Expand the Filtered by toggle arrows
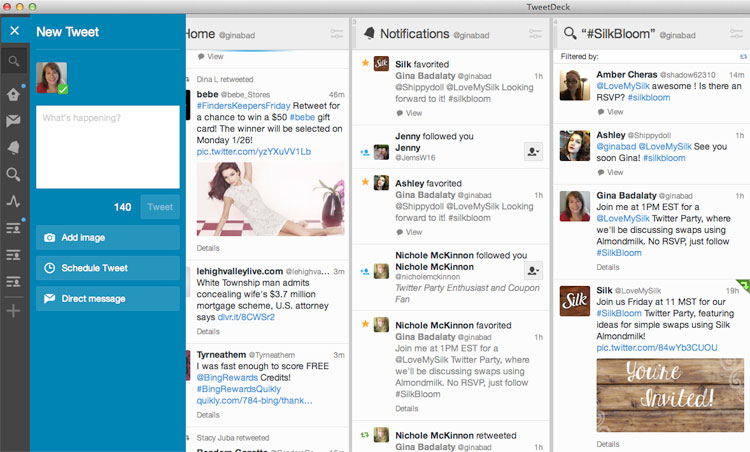This screenshot has width=750, height=452. point(743,56)
